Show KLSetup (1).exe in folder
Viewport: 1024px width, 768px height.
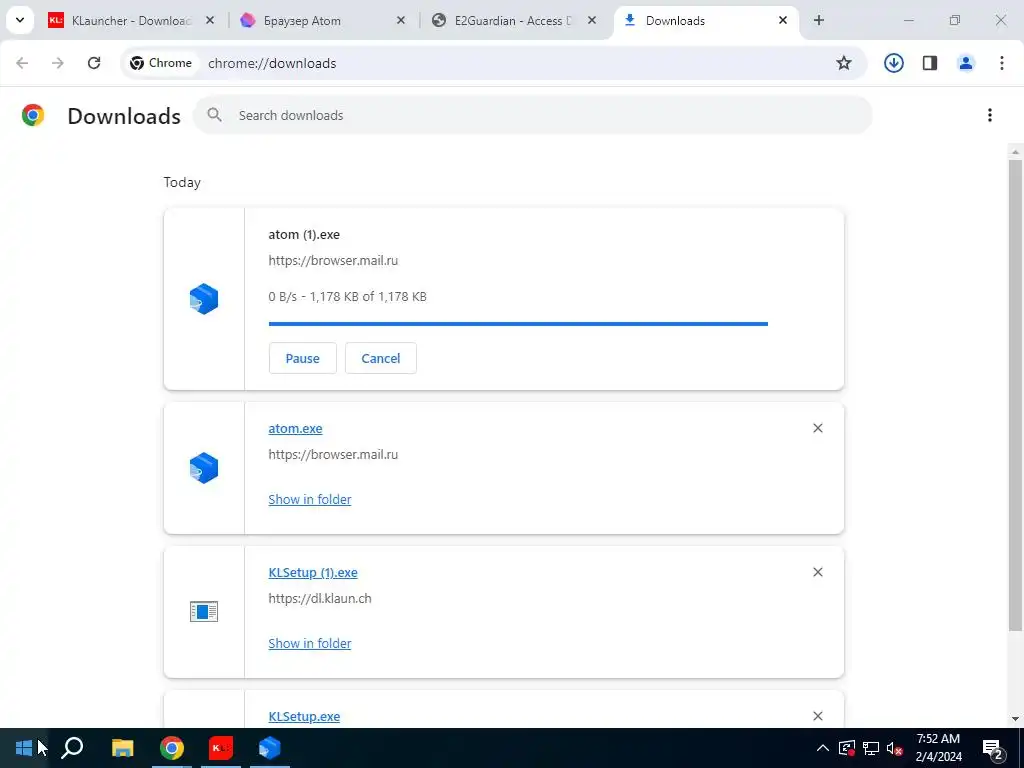(x=310, y=643)
